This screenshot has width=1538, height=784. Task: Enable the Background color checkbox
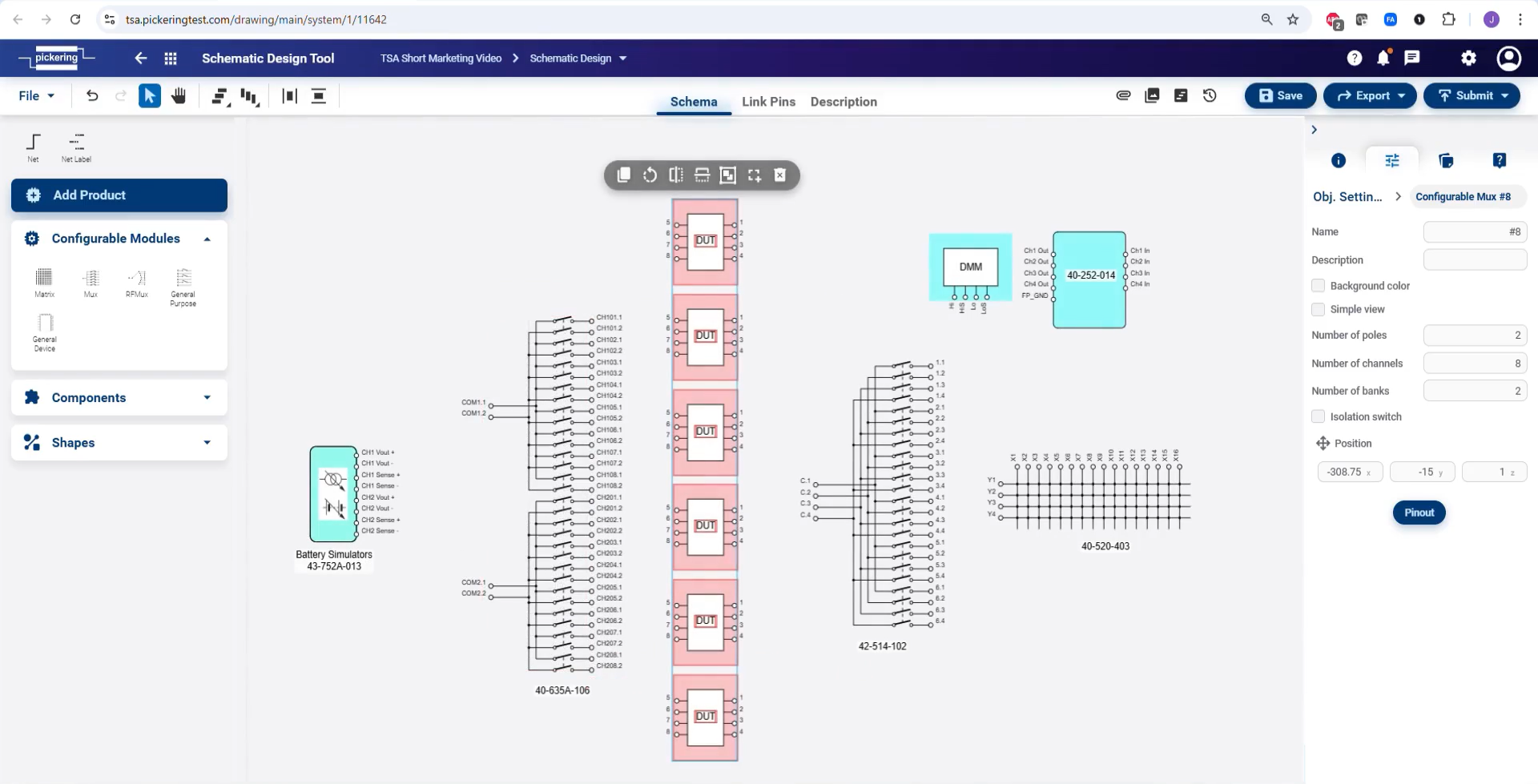click(1318, 286)
